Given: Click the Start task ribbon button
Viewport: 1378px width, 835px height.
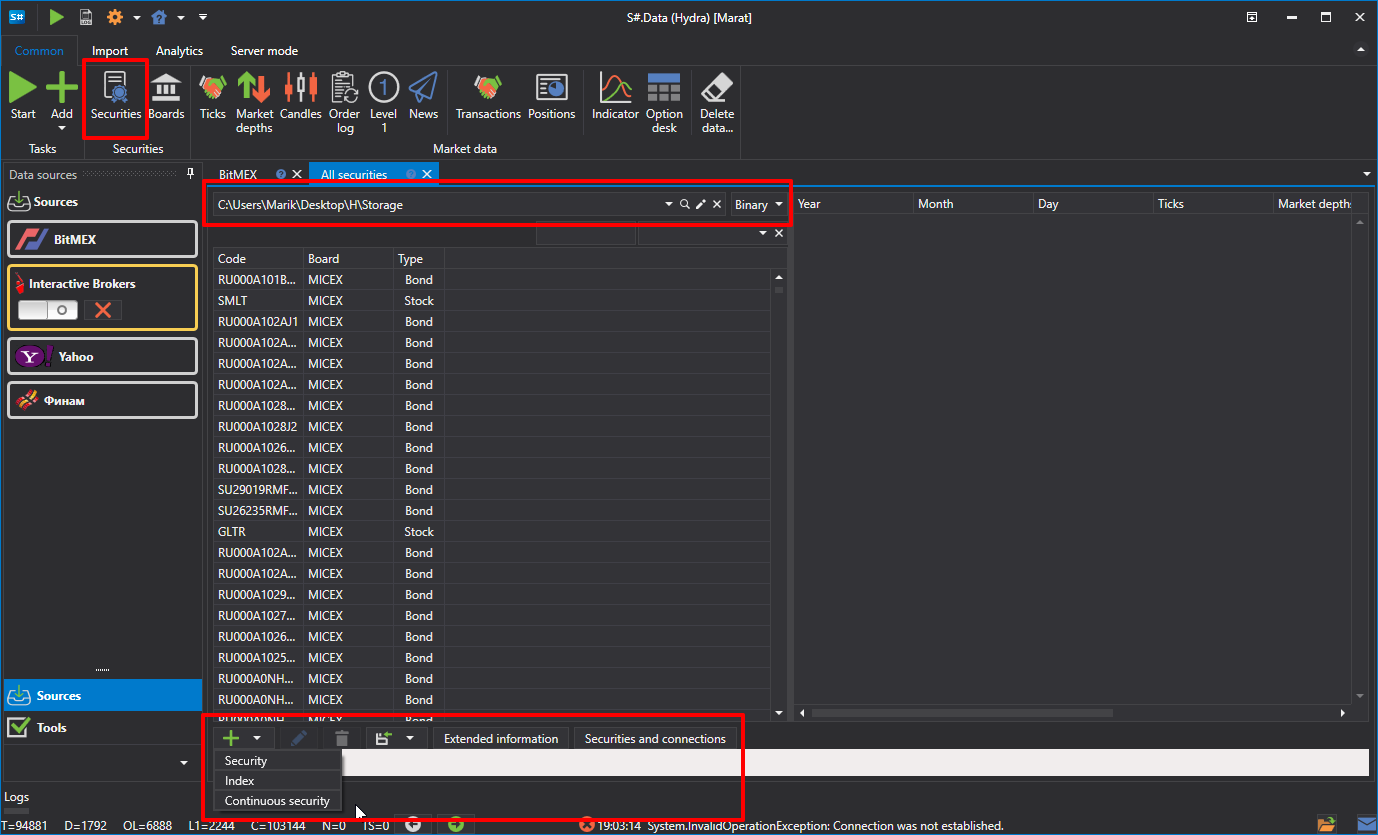Looking at the screenshot, I should (x=23, y=97).
